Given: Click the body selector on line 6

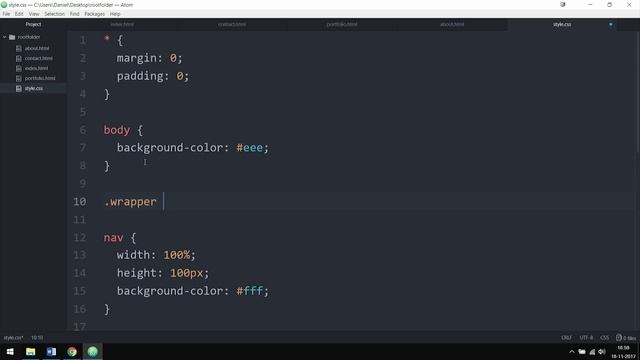Looking at the screenshot, I should (x=117, y=130).
